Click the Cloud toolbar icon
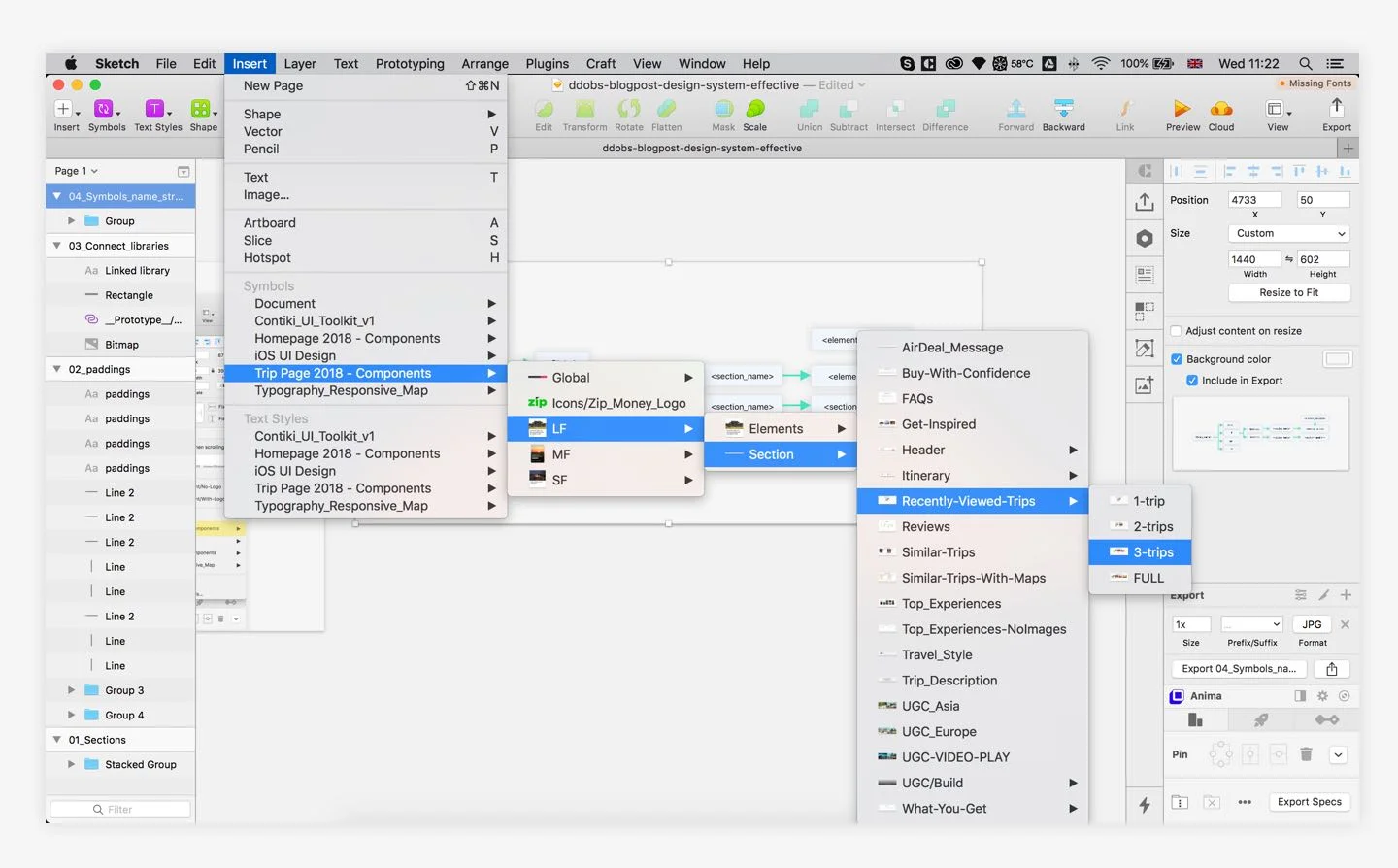This screenshot has width=1398, height=868. [x=1221, y=110]
